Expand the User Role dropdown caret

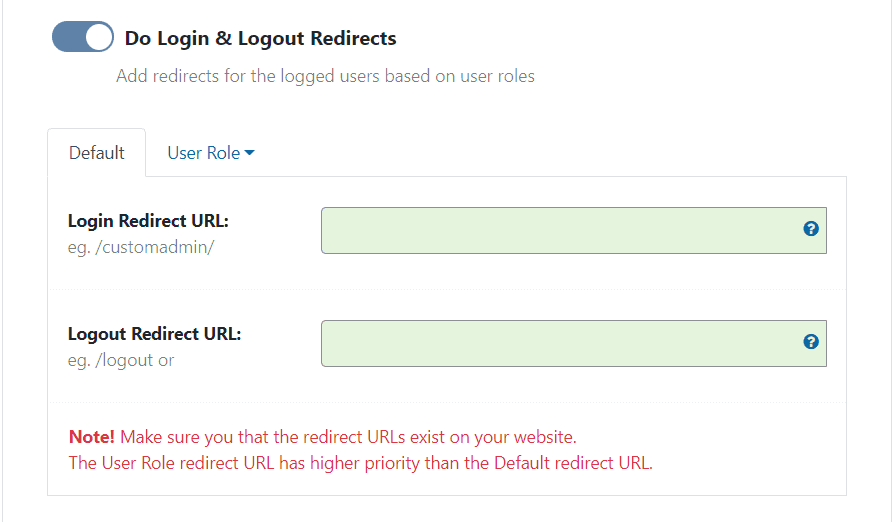click(250, 153)
